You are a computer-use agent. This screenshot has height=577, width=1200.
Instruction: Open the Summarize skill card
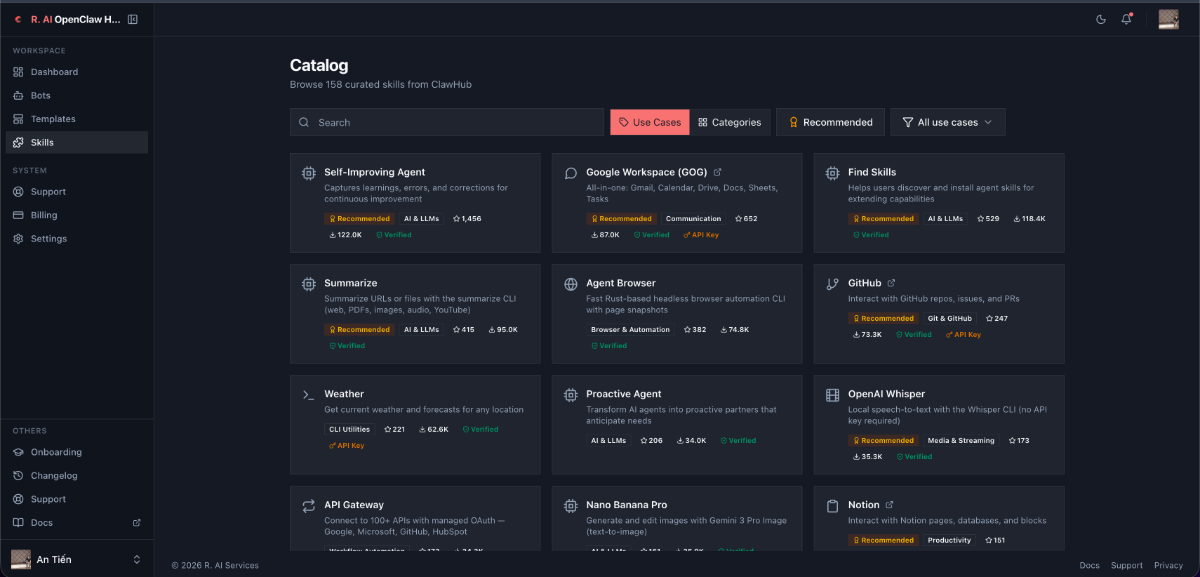point(415,313)
